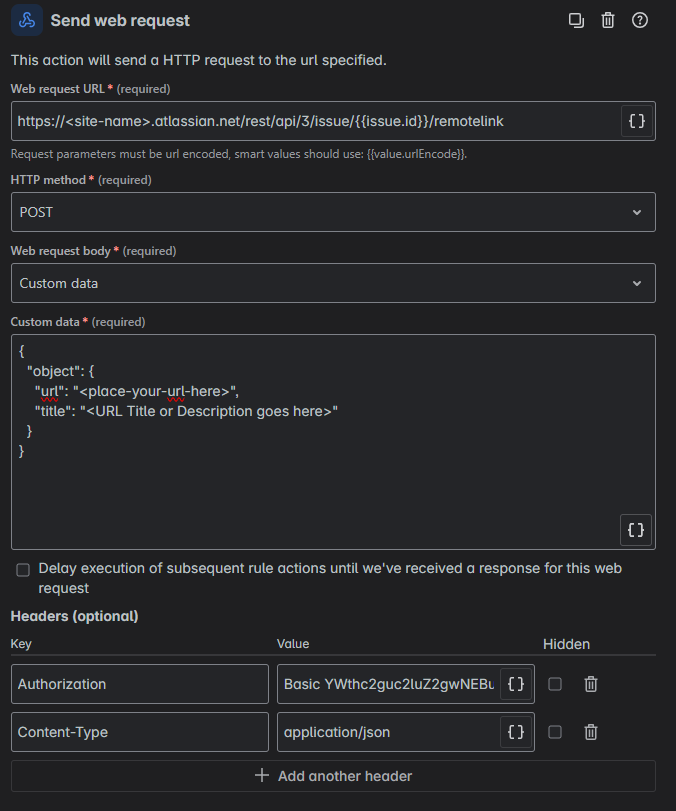Insert smart value into Authorization header value

click(515, 684)
